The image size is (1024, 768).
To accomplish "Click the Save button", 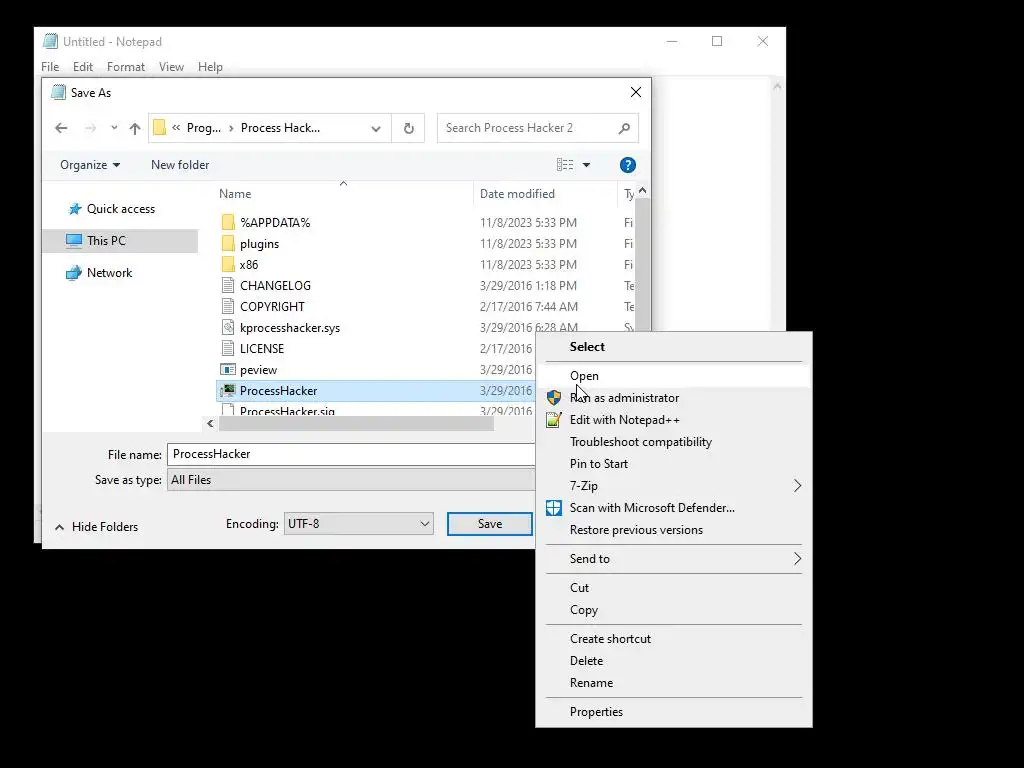I will 490,524.
